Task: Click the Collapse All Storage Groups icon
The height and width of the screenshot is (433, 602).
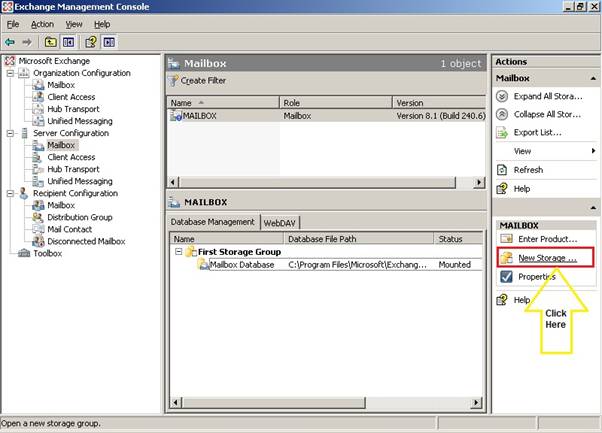Action: (x=502, y=114)
